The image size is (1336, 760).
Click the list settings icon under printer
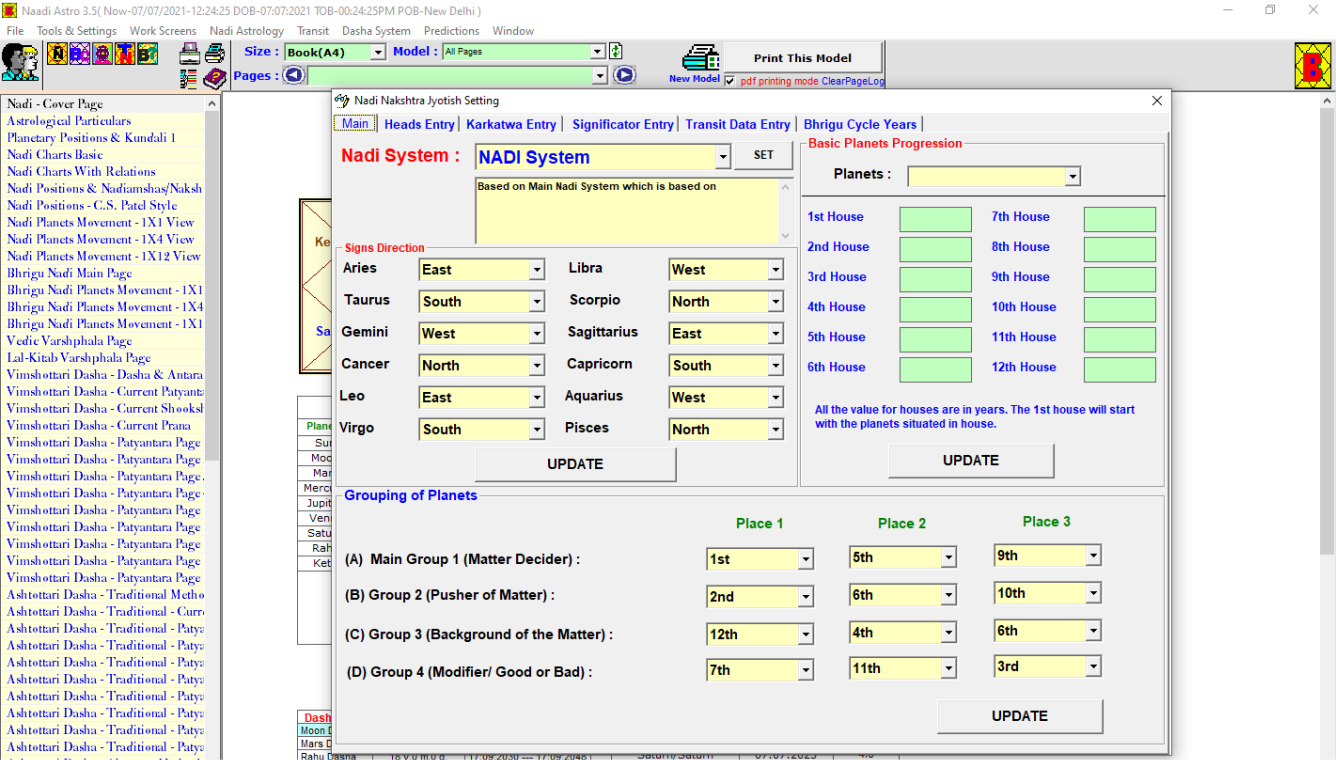point(188,79)
